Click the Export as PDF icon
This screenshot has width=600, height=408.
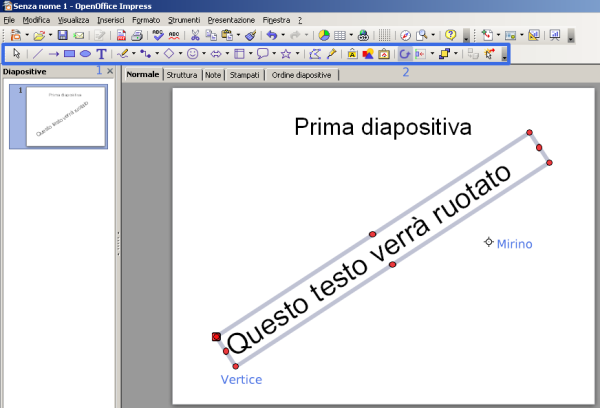click(x=120, y=35)
